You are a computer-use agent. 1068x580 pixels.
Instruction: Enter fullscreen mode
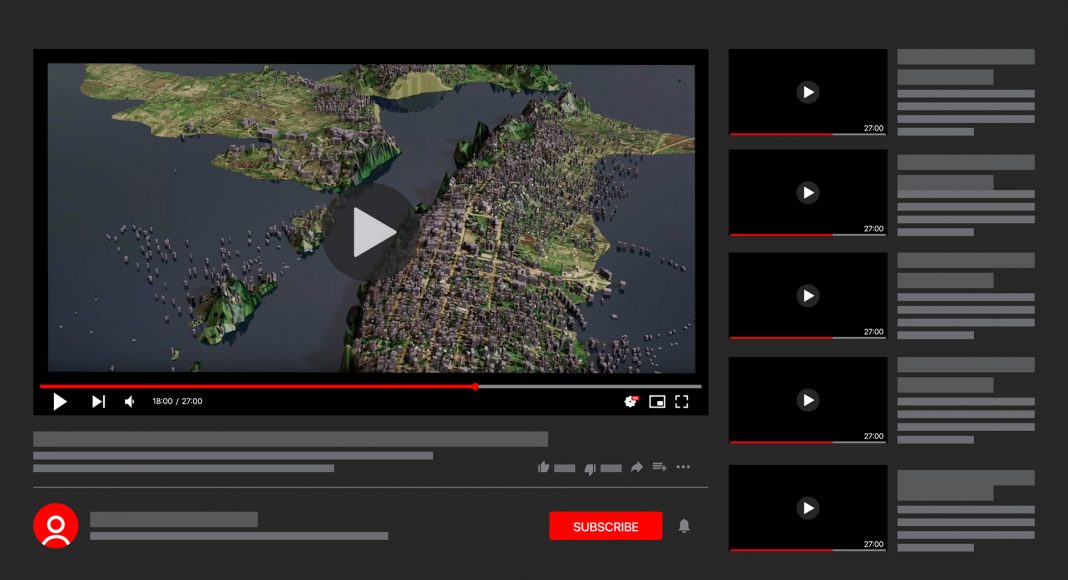(682, 402)
